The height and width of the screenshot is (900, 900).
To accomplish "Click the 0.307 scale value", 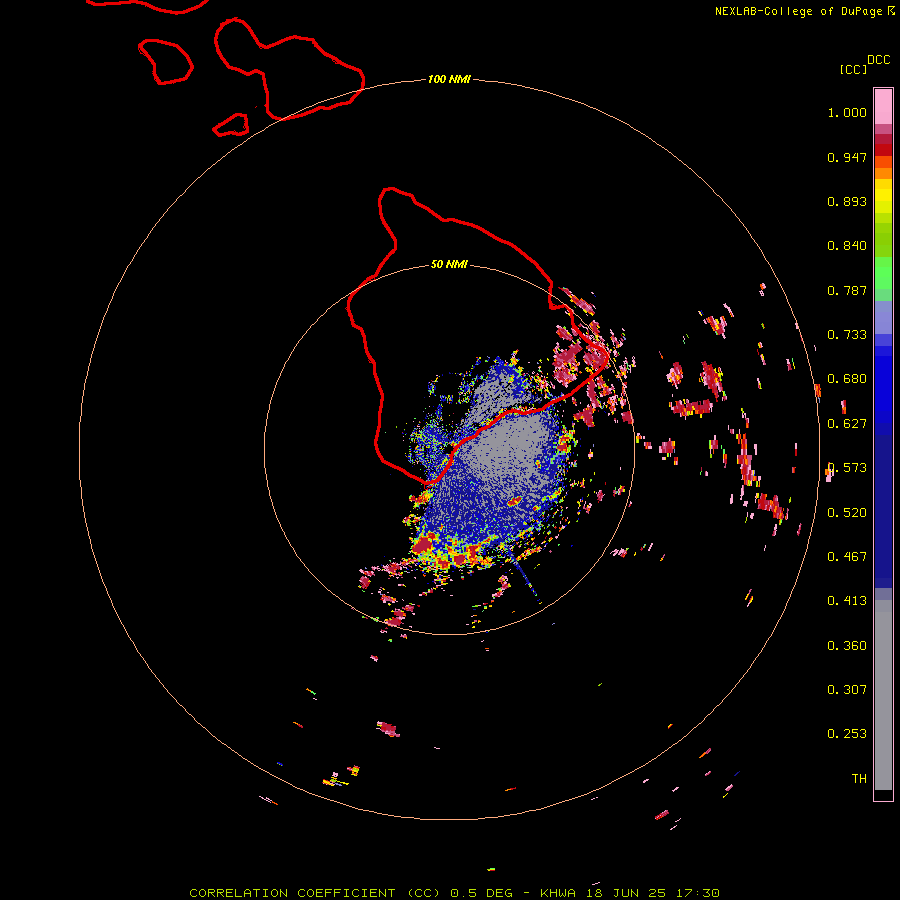I will pyautogui.click(x=847, y=690).
